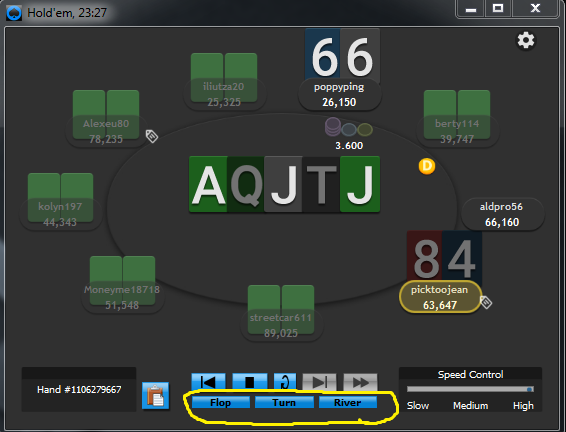Adjust the Speed Control slider
566x432 pixels.
pos(470,389)
